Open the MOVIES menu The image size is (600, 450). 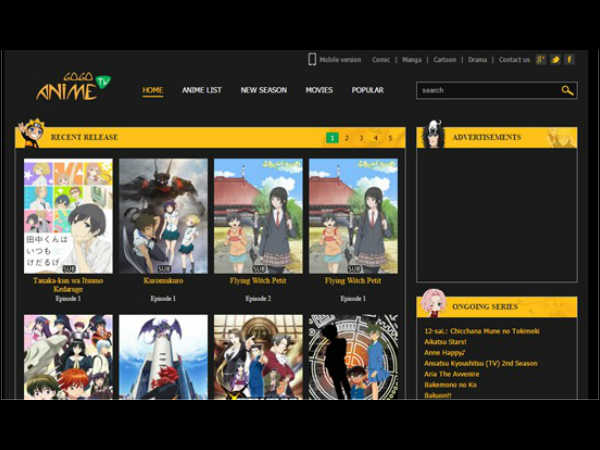(x=319, y=90)
